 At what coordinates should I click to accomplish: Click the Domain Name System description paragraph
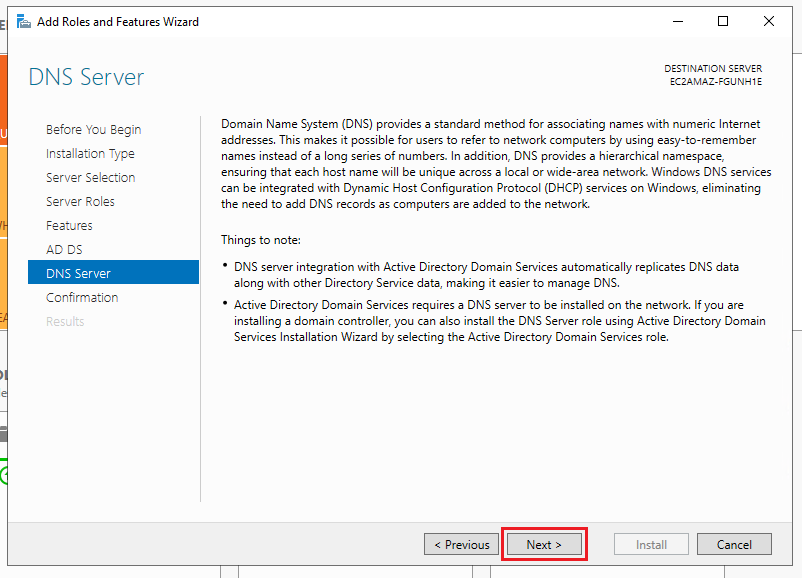pos(496,164)
